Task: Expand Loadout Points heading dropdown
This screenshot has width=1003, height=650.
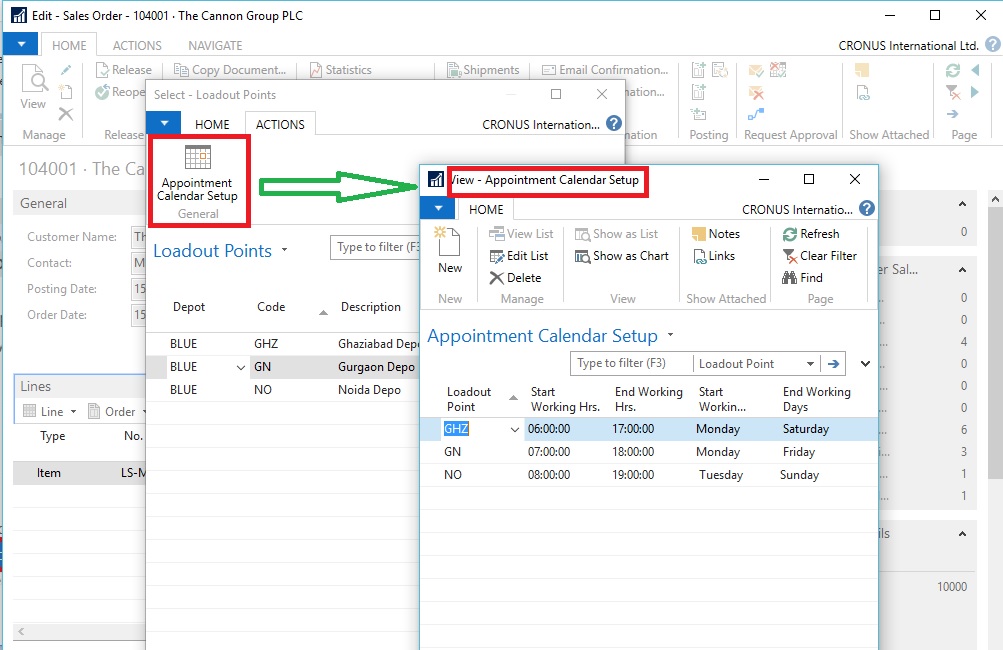Action: (x=284, y=251)
